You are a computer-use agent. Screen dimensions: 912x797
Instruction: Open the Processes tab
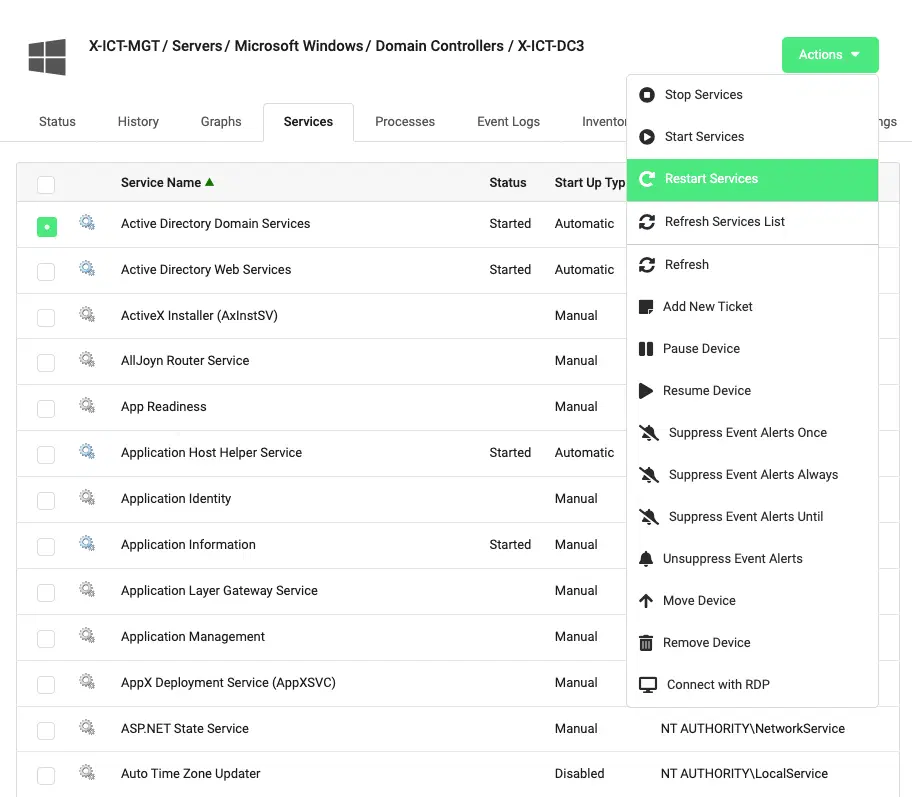[x=405, y=122]
